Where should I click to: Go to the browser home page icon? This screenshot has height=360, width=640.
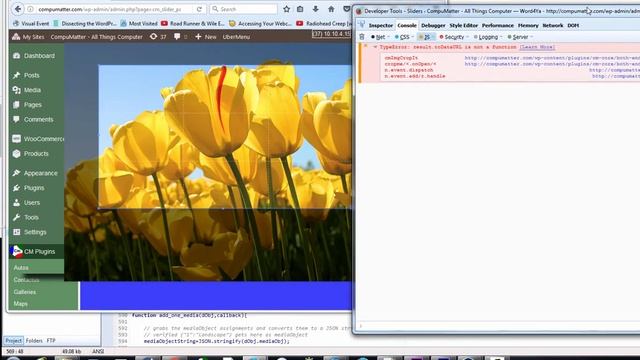[x=331, y=9]
